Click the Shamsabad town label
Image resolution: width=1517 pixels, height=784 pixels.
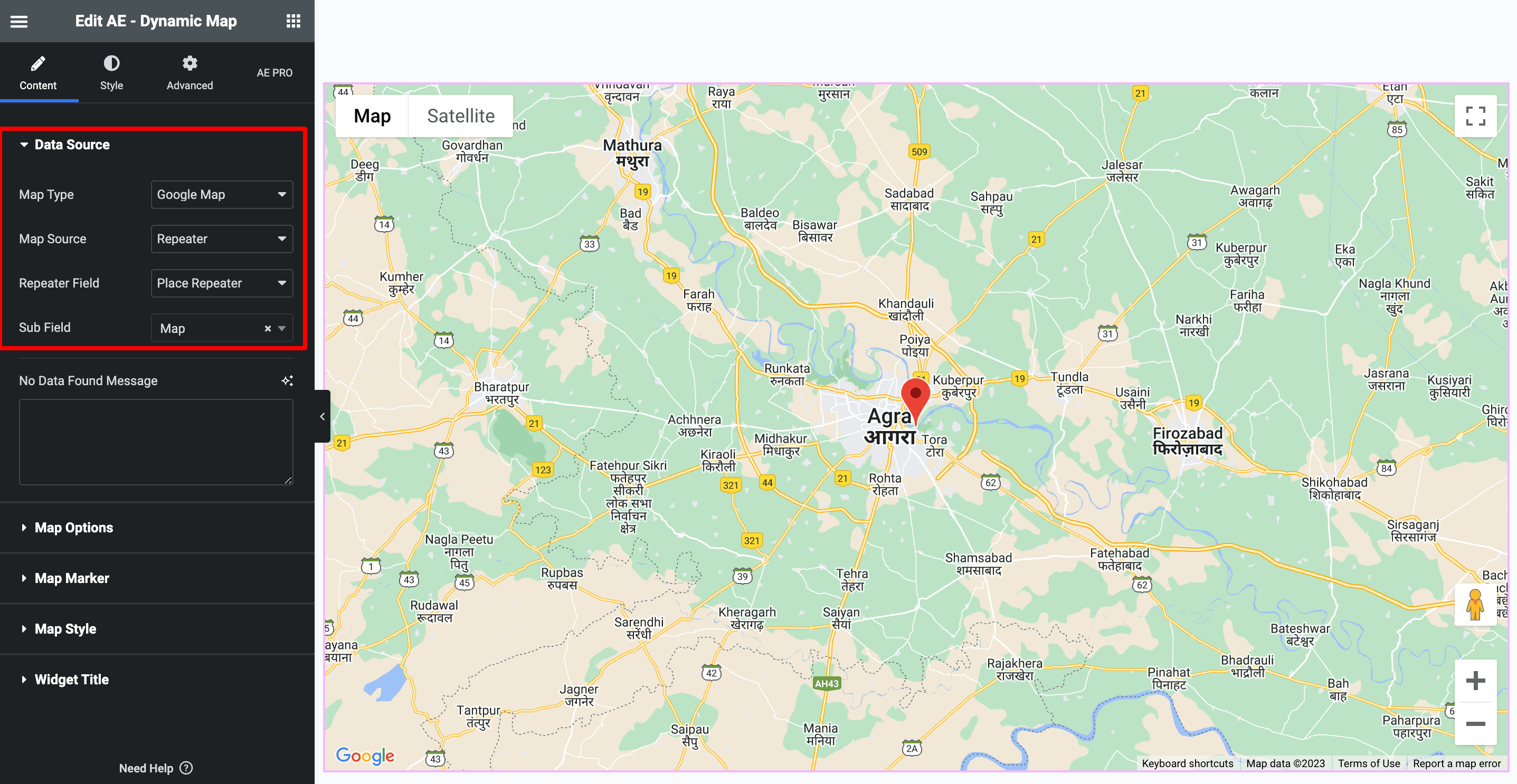tap(979, 564)
